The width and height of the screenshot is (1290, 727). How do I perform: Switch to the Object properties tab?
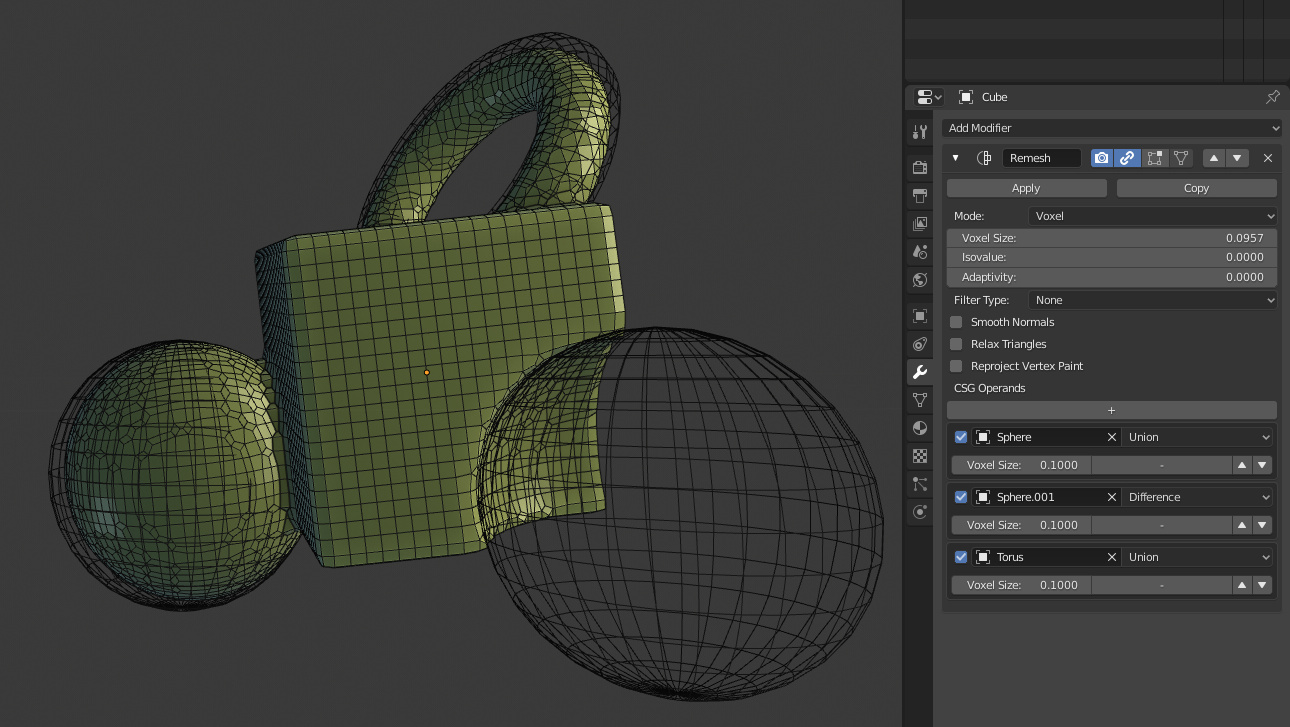pyautogui.click(x=920, y=316)
